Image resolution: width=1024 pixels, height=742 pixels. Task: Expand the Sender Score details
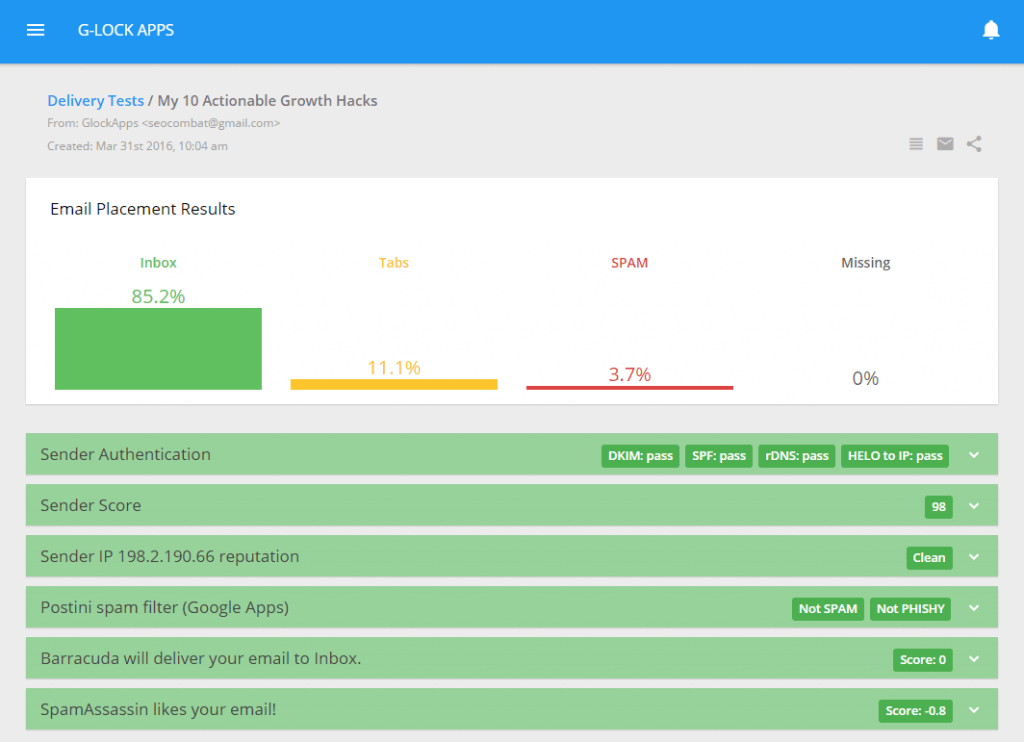pos(974,506)
